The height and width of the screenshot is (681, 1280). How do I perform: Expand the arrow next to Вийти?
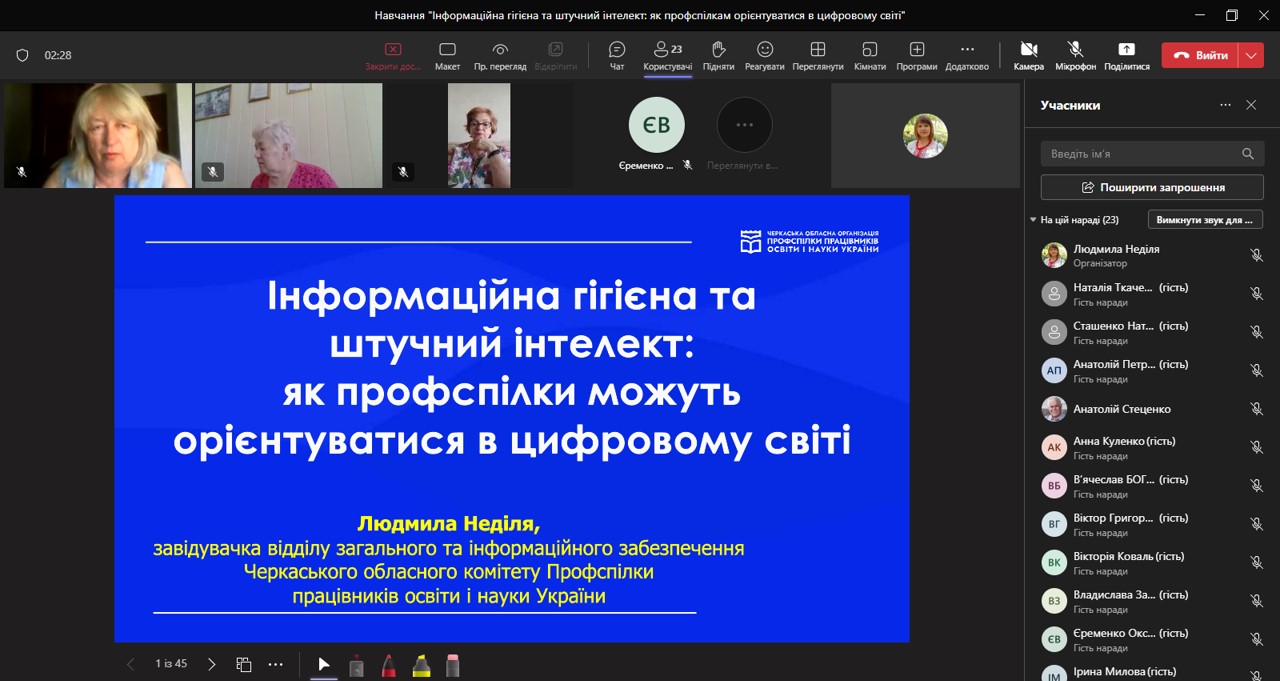pyautogui.click(x=1251, y=56)
